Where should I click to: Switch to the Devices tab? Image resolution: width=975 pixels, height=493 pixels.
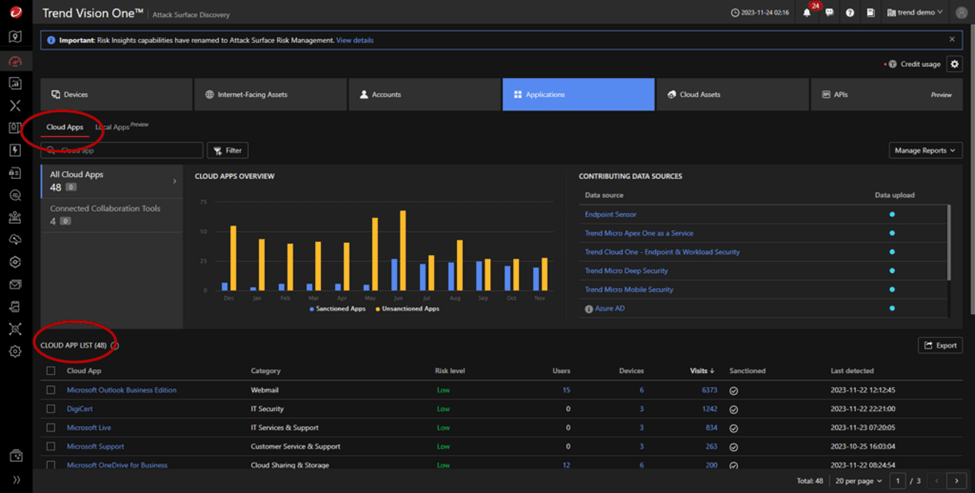click(x=116, y=94)
